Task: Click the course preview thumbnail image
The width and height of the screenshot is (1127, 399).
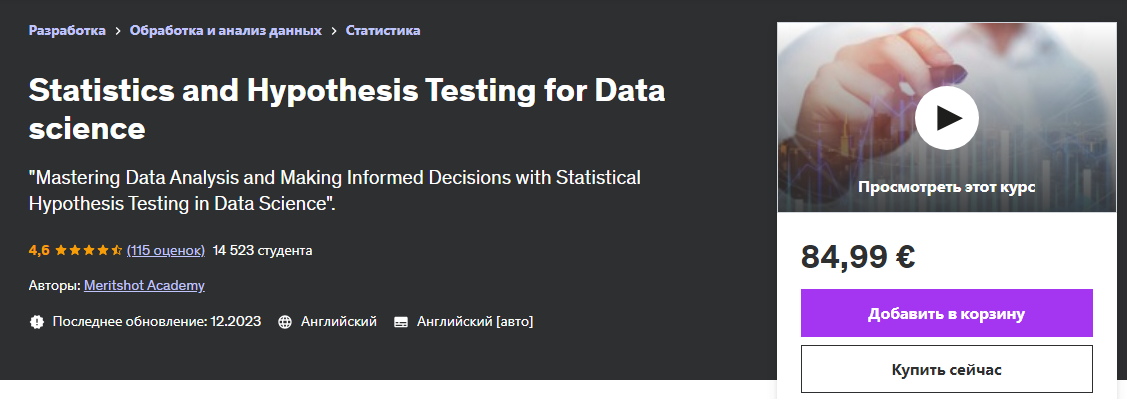Action: coord(947,117)
